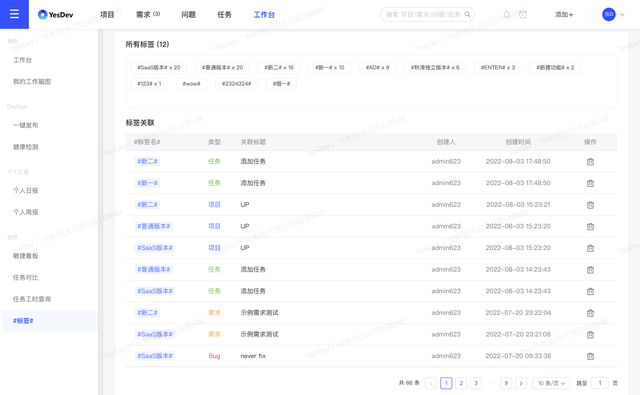Image resolution: width=640 pixels, height=395 pixels.
Task: Open the hamburger menu icon
Action: [x=14, y=14]
